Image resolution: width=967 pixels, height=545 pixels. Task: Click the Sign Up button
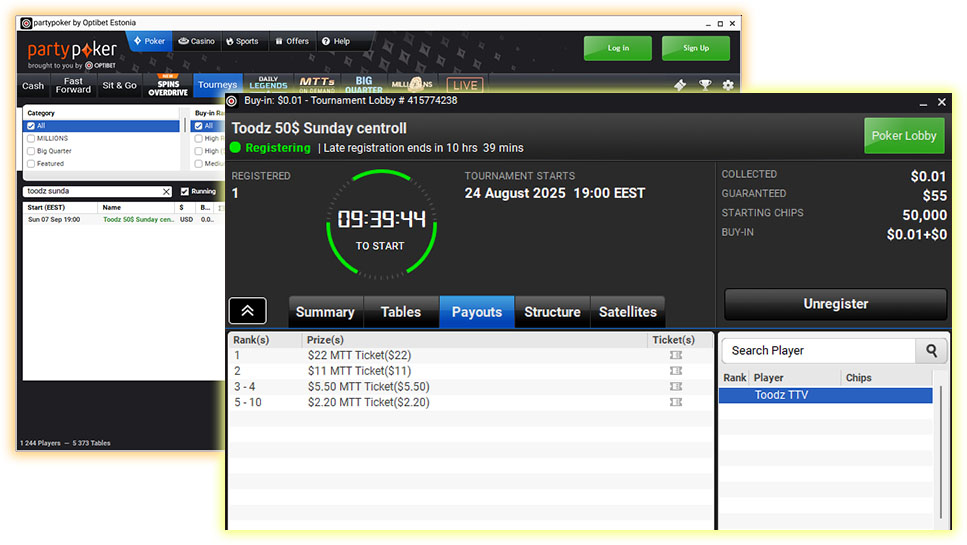pos(696,48)
